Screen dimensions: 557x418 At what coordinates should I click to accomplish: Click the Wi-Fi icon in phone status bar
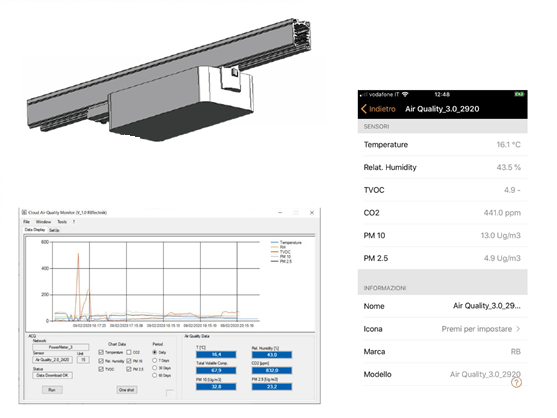tap(405, 94)
